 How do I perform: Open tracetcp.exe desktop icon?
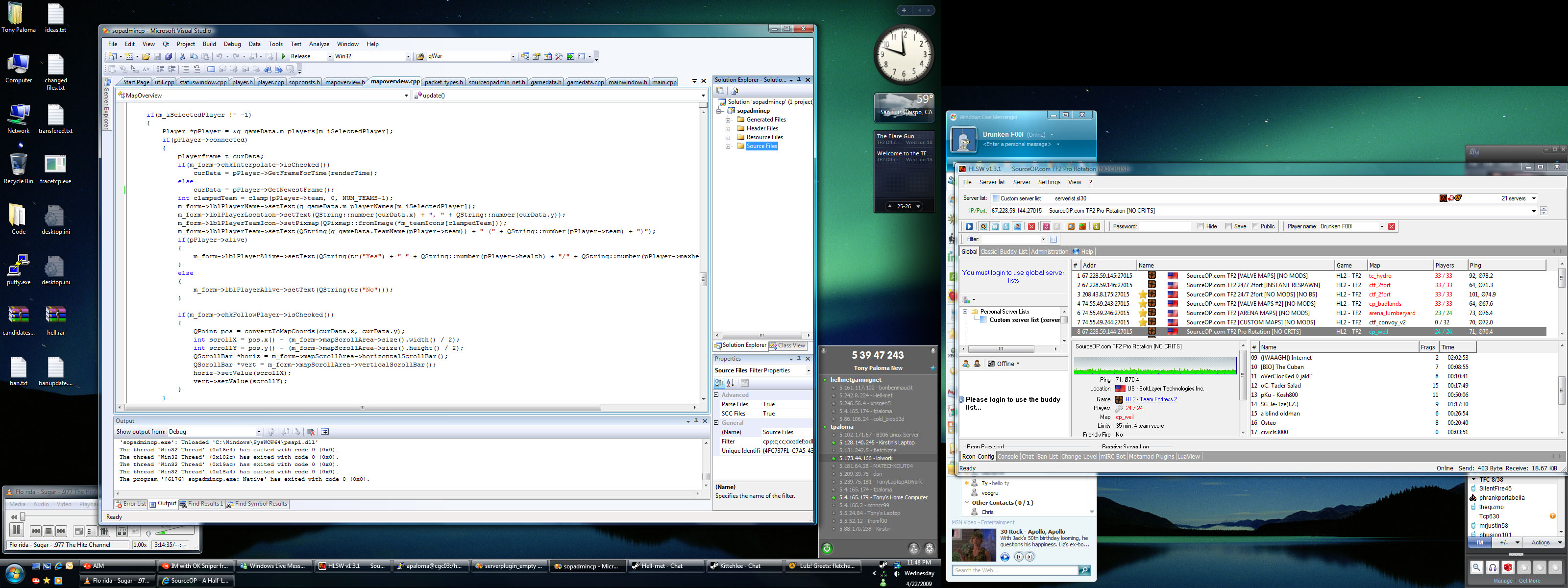pos(55,169)
